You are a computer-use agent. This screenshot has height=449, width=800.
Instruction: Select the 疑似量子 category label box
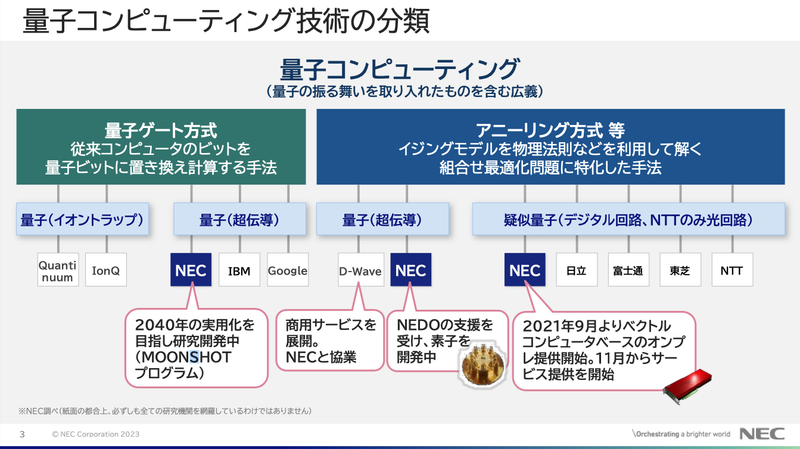click(628, 218)
